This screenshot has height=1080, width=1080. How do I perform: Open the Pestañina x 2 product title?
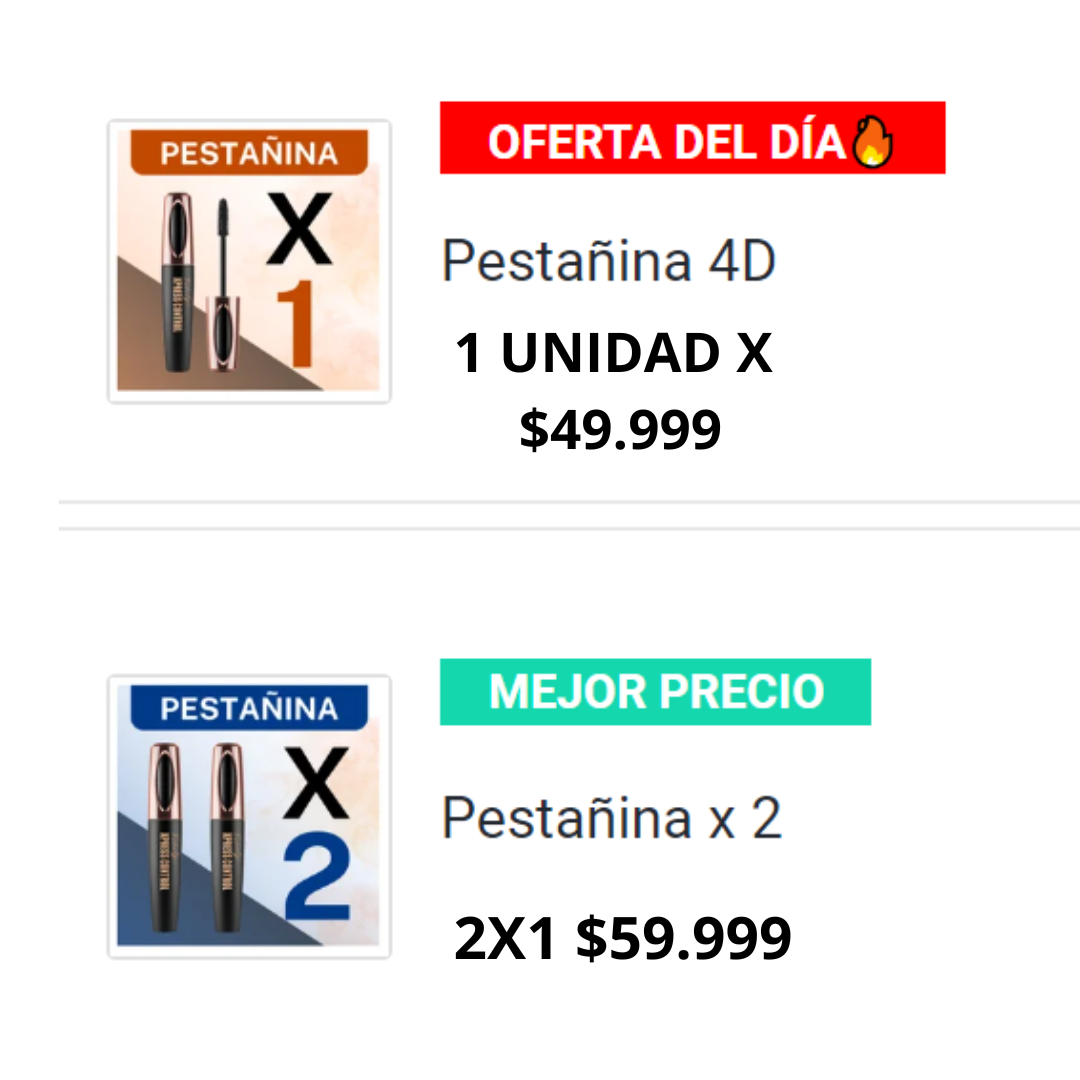click(x=612, y=818)
